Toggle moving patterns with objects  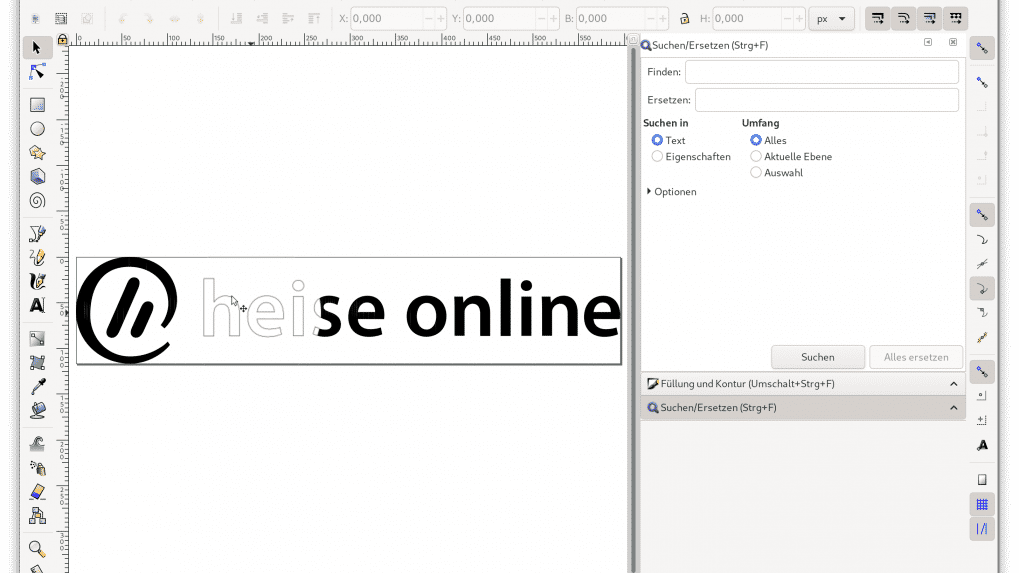(956, 19)
